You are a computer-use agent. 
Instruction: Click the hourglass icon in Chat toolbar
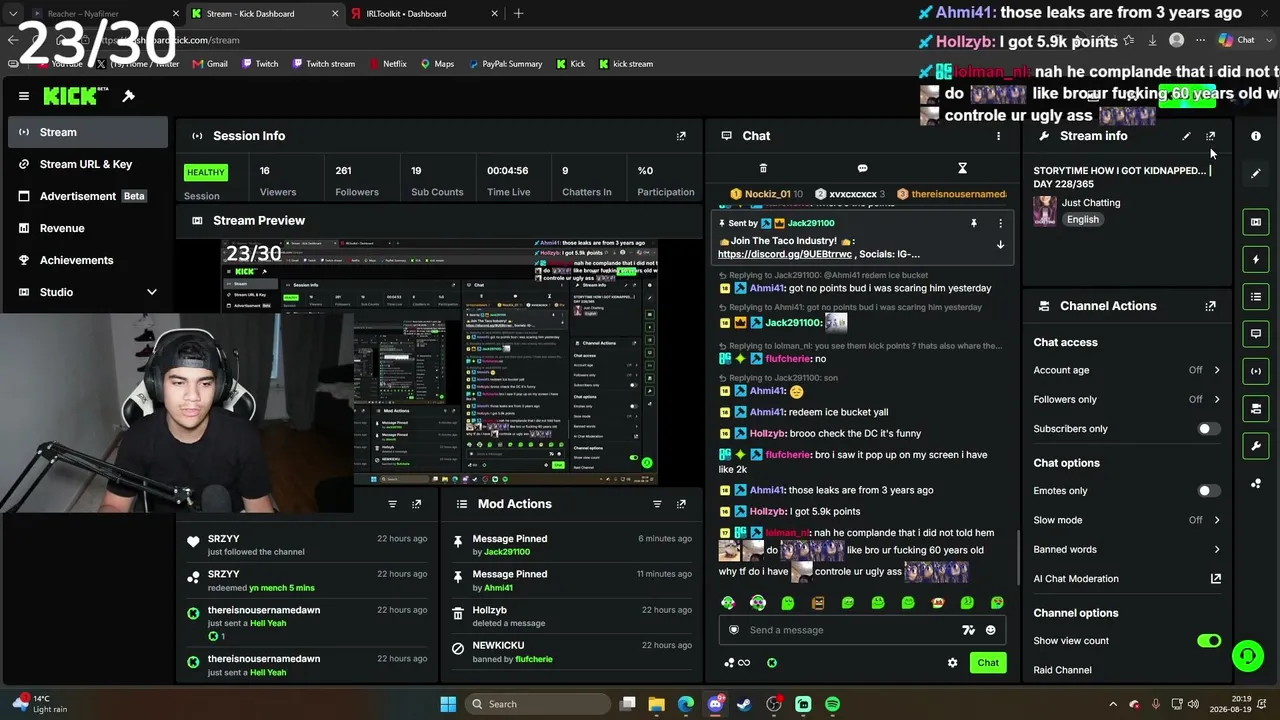click(962, 168)
